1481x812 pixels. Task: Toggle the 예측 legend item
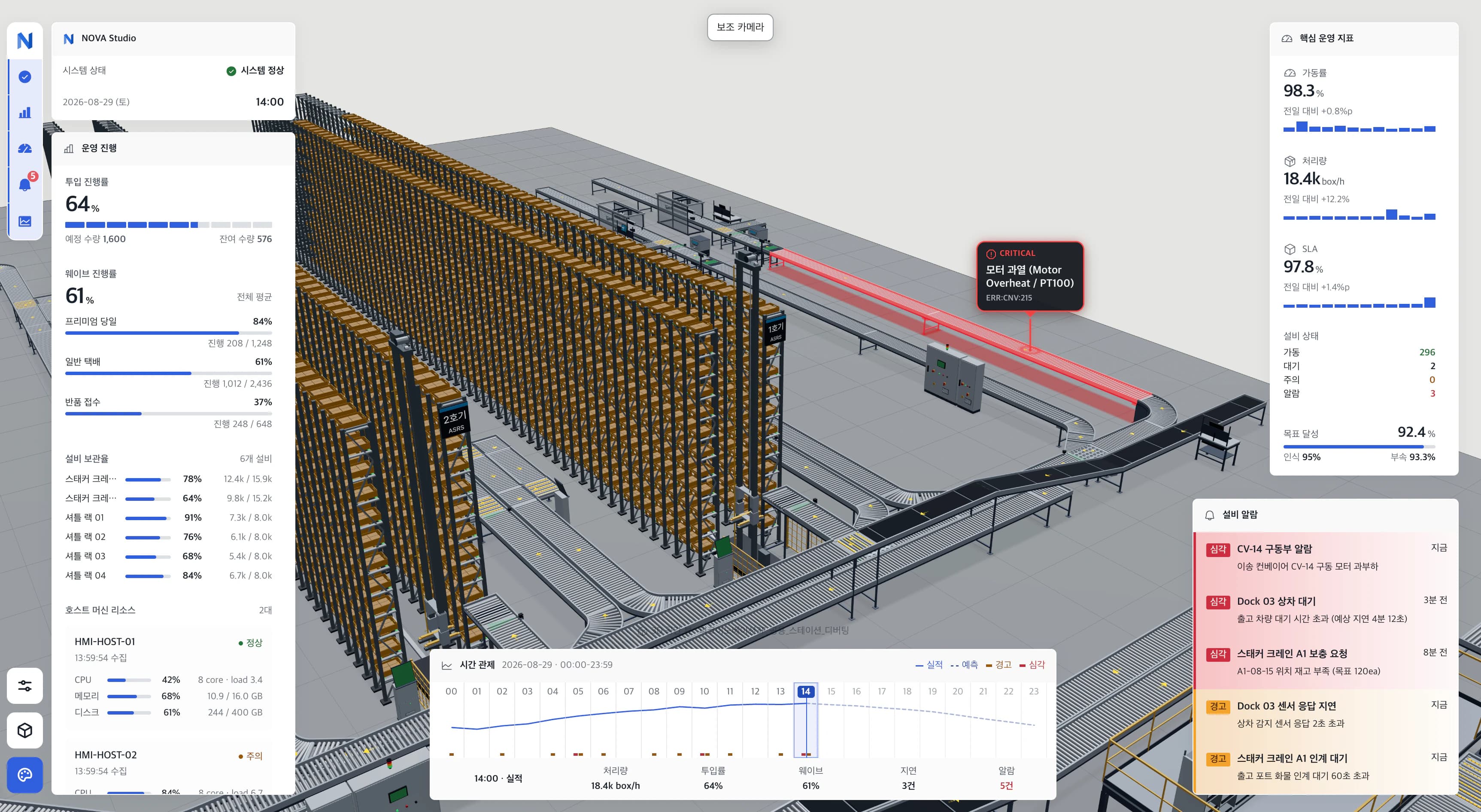point(964,665)
